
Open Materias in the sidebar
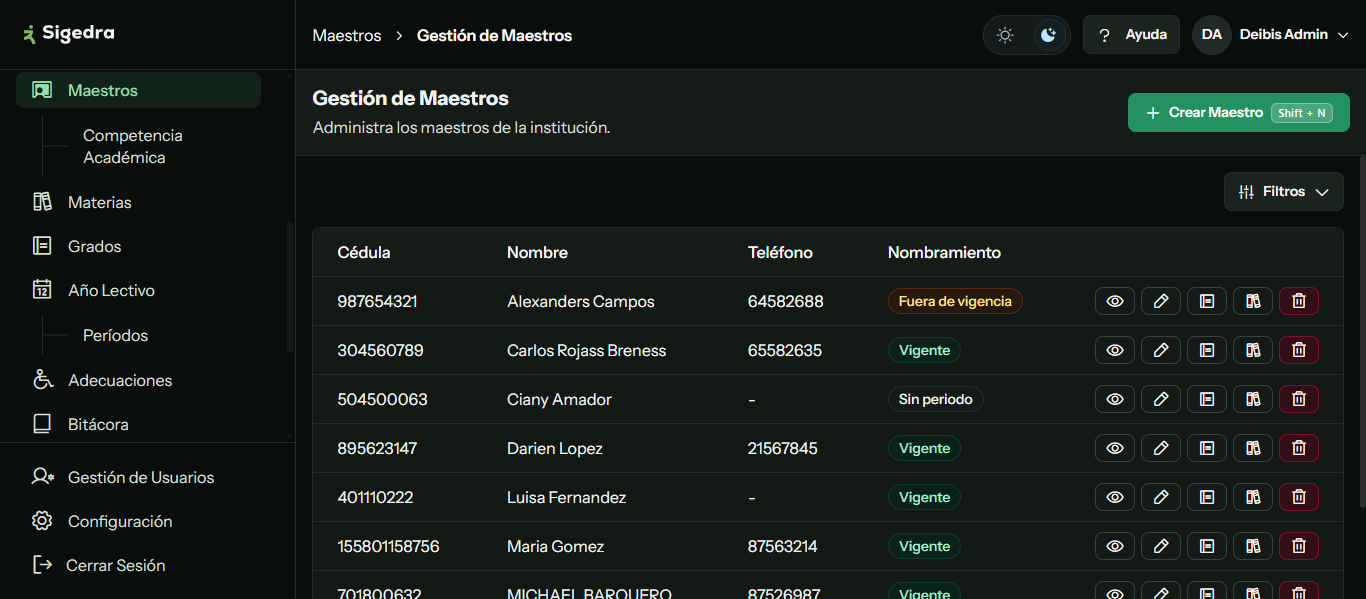[x=138, y=202]
